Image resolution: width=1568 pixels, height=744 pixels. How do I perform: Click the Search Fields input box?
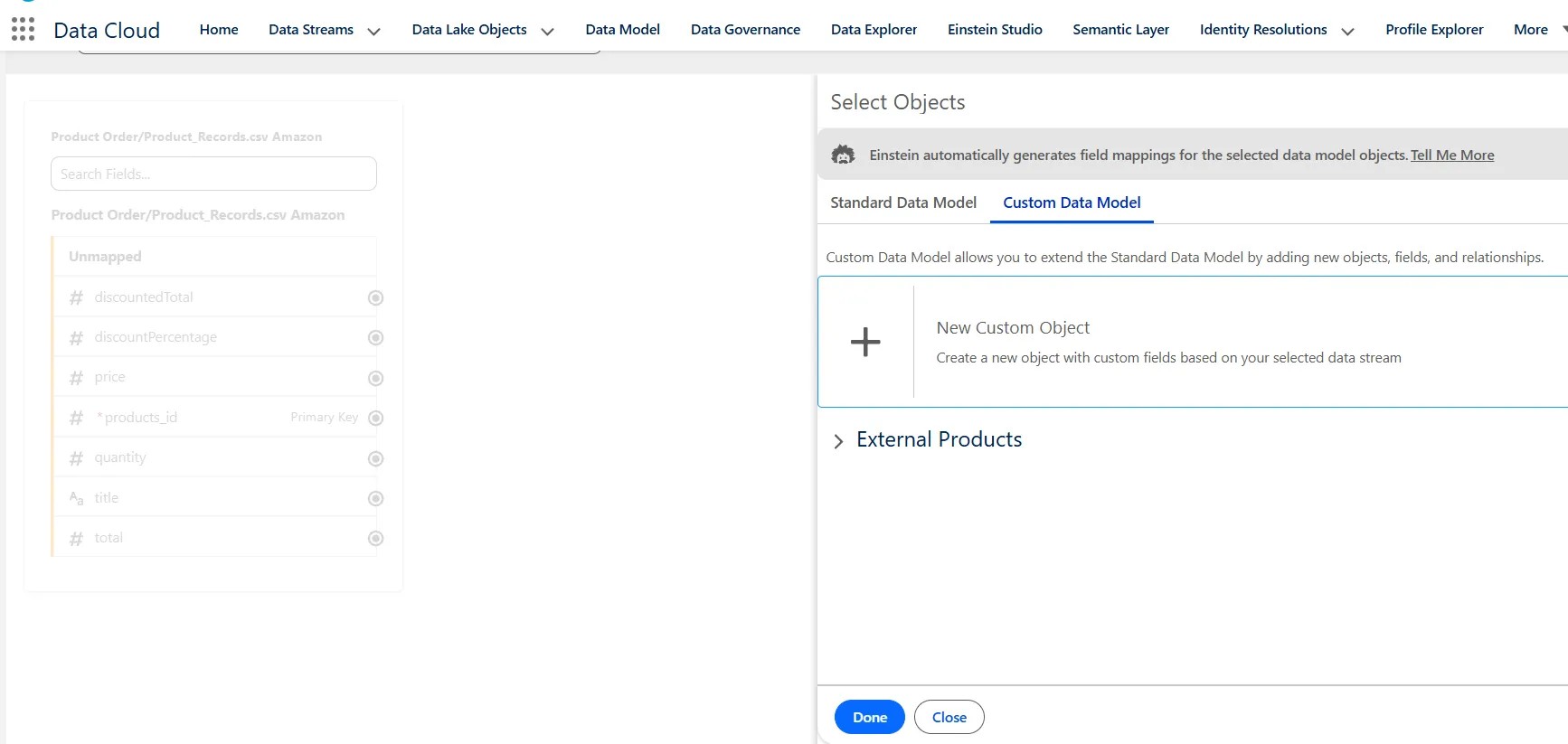coord(213,174)
